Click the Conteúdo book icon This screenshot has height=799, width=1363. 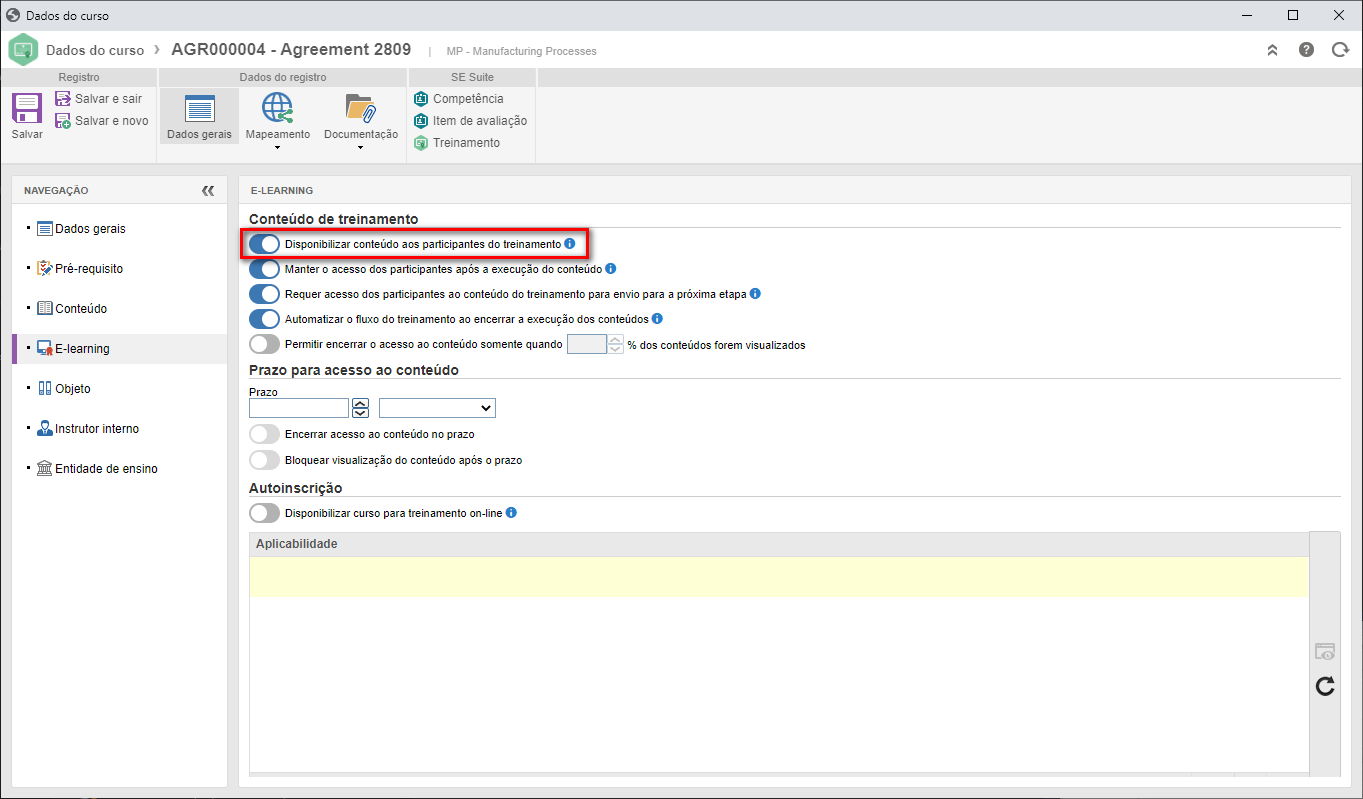pos(44,309)
